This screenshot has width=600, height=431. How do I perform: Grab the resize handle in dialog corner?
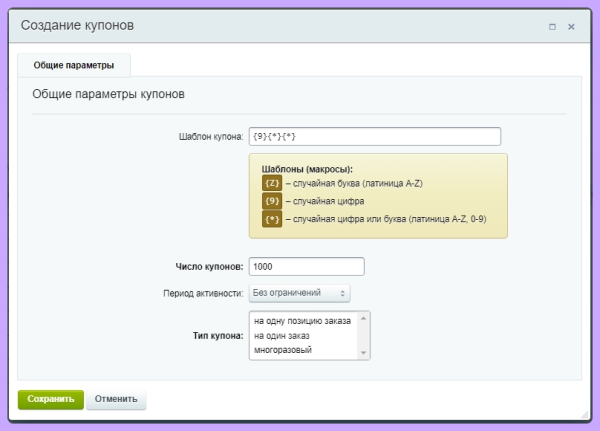584,413
